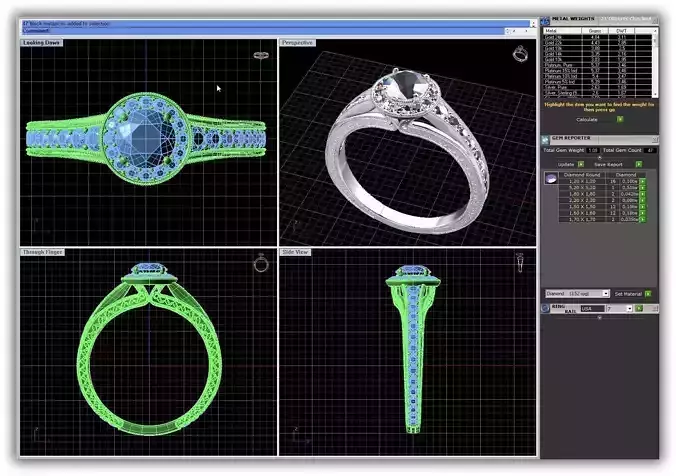
Task: Select the 1.20 X 1.20 gem size cell
Action: click(582, 181)
